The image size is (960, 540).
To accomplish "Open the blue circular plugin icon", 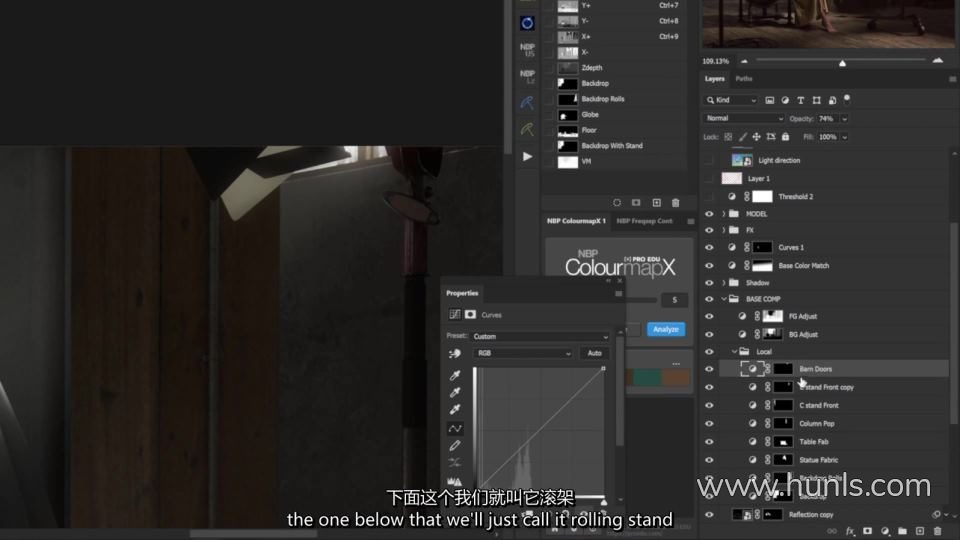I will click(x=527, y=23).
